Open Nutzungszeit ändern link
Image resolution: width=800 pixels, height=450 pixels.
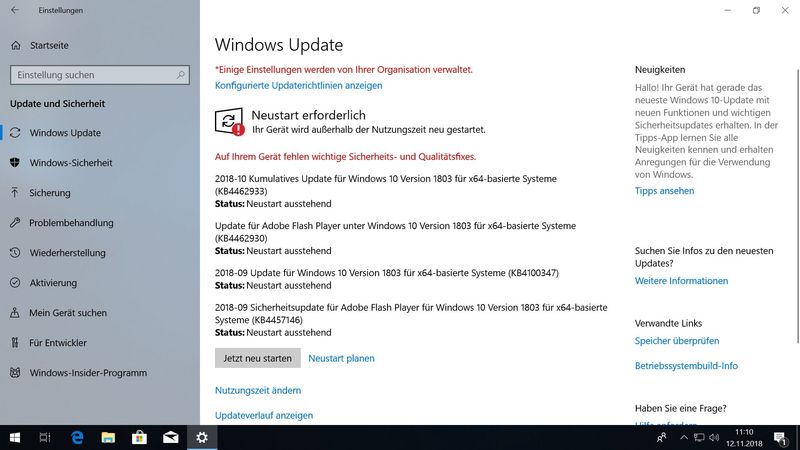(x=258, y=390)
